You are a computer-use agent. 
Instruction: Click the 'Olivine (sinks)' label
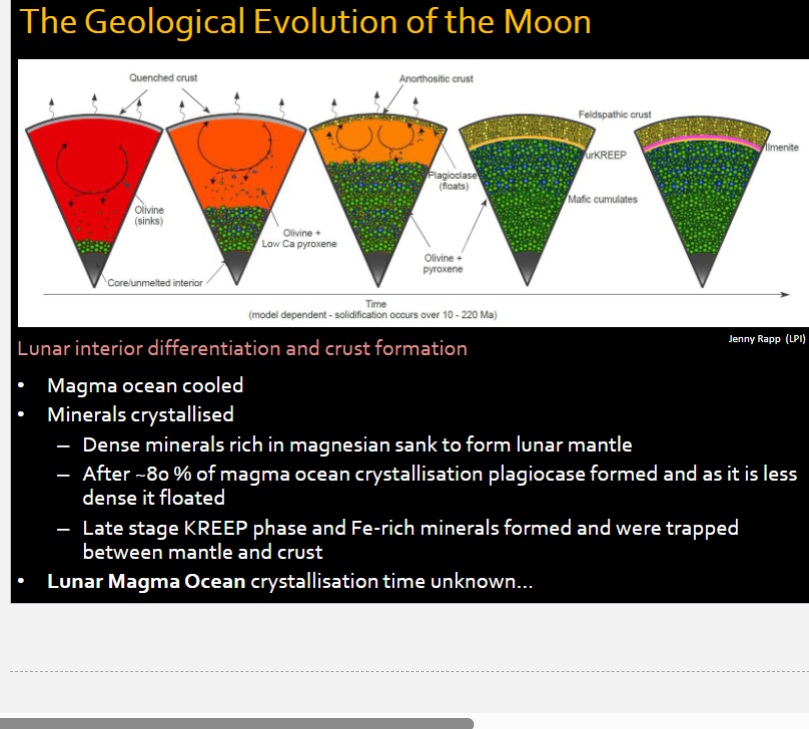click(149, 215)
